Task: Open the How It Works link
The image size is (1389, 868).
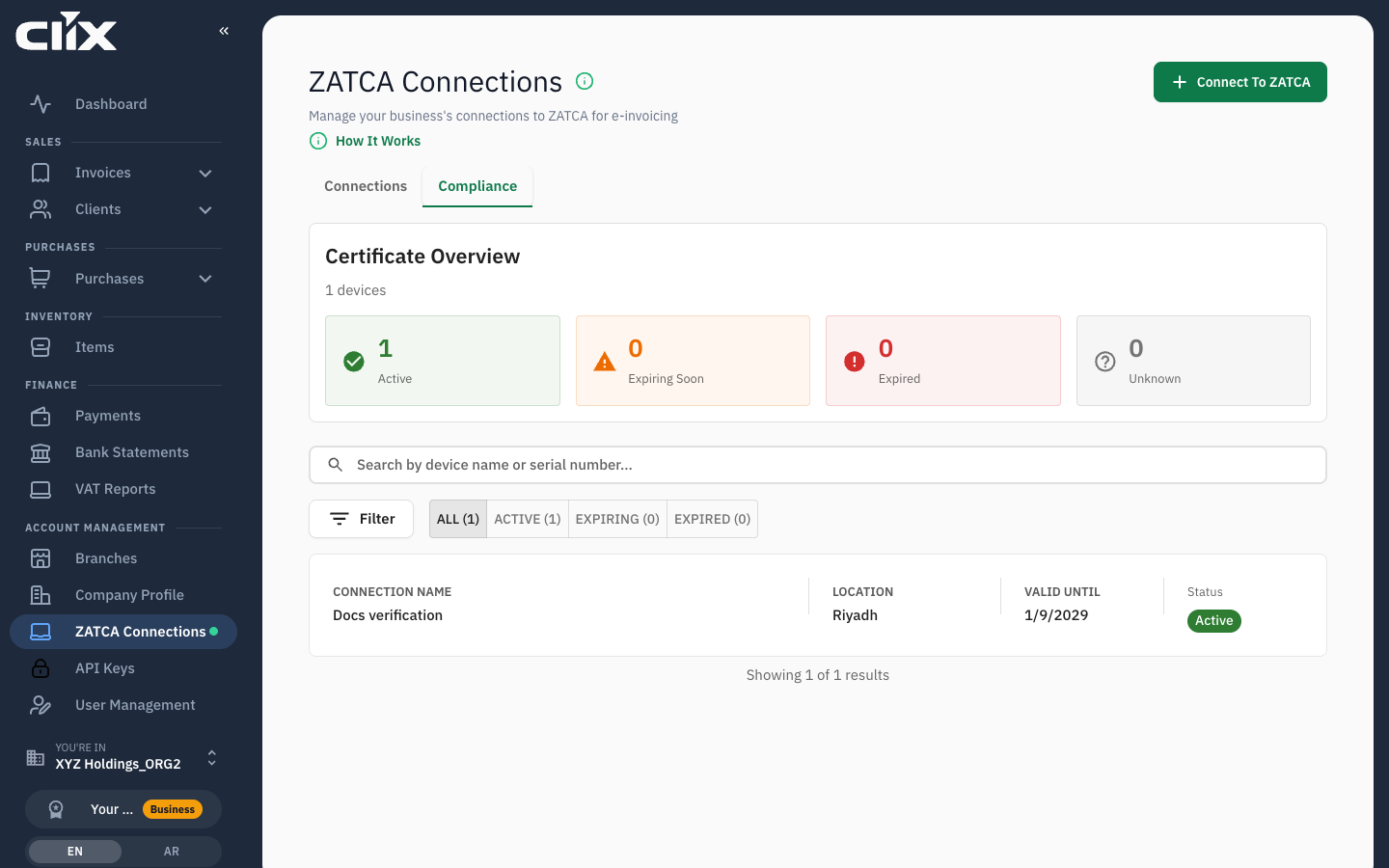Action: [378, 141]
